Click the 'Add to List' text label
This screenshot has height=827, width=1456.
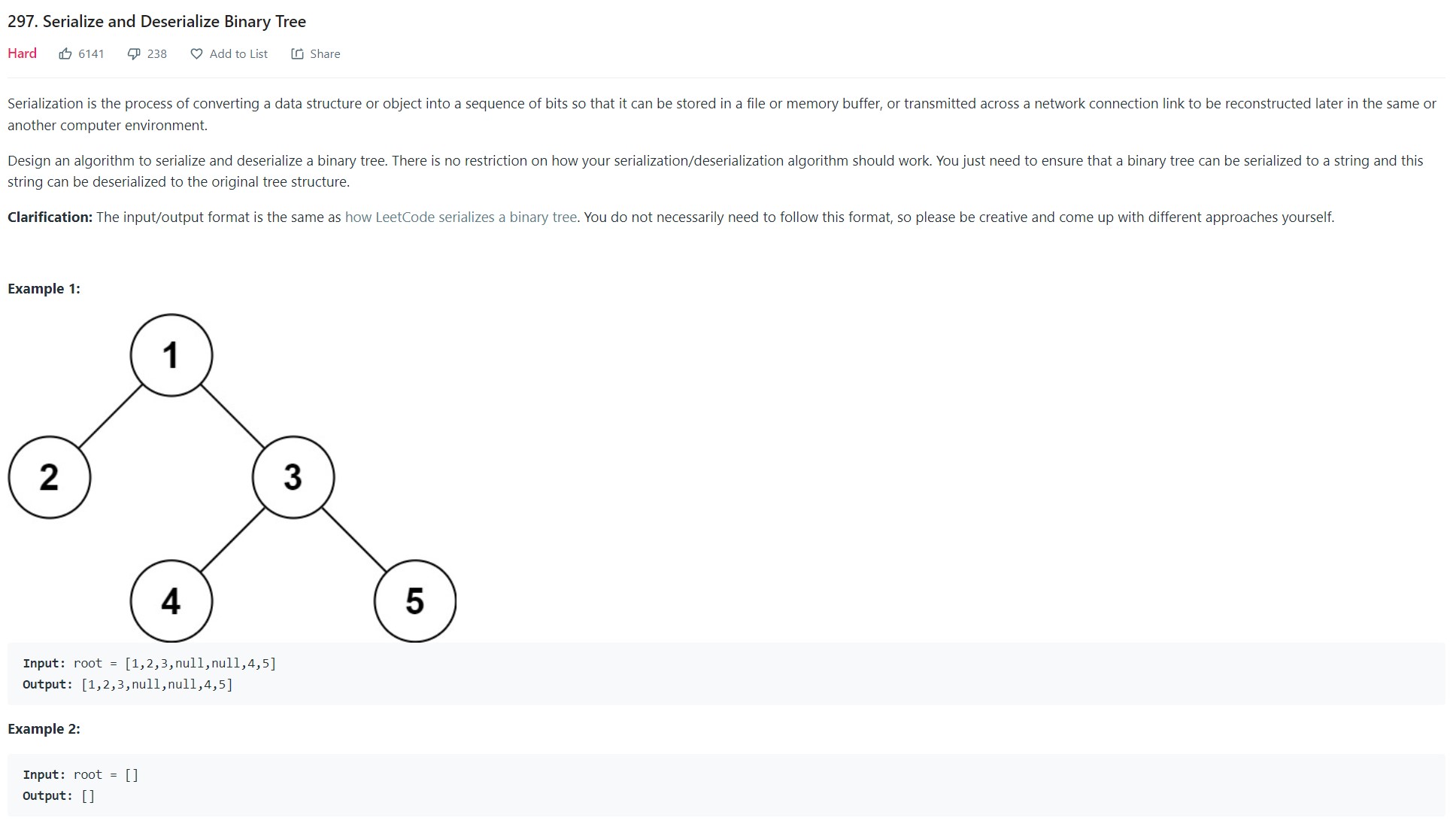pyautogui.click(x=238, y=54)
